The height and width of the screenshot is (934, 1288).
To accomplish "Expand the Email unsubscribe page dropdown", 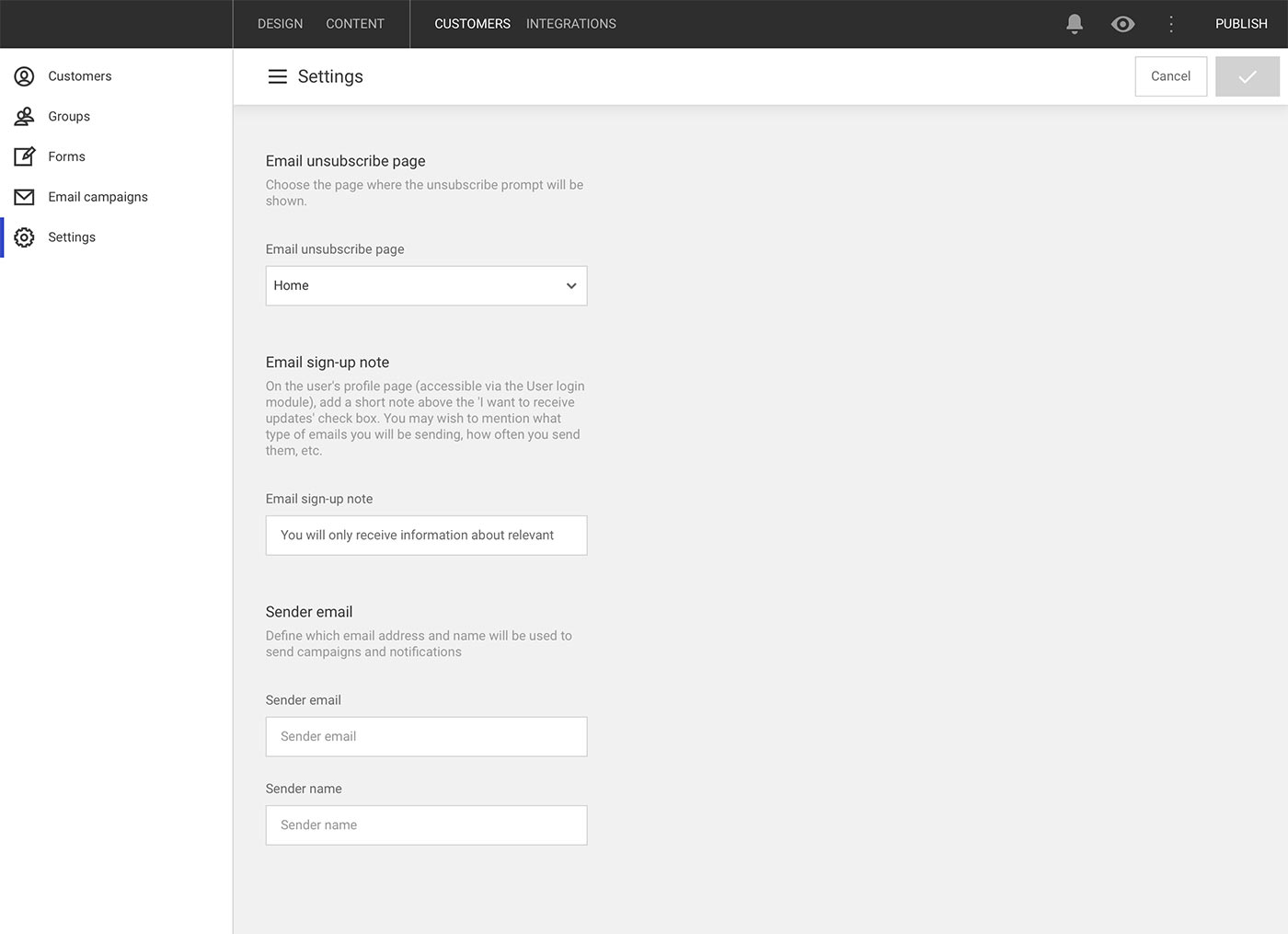I will (x=426, y=286).
